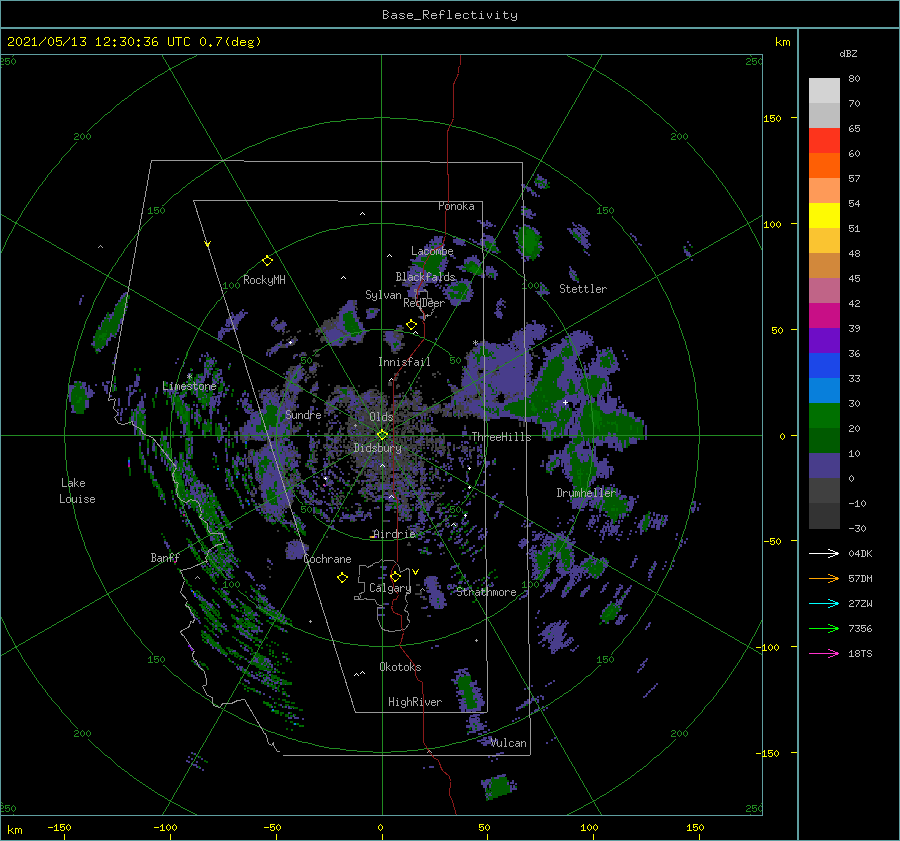Click the Ponoka town label
Viewport: 900px width, 841px height.
(x=456, y=206)
